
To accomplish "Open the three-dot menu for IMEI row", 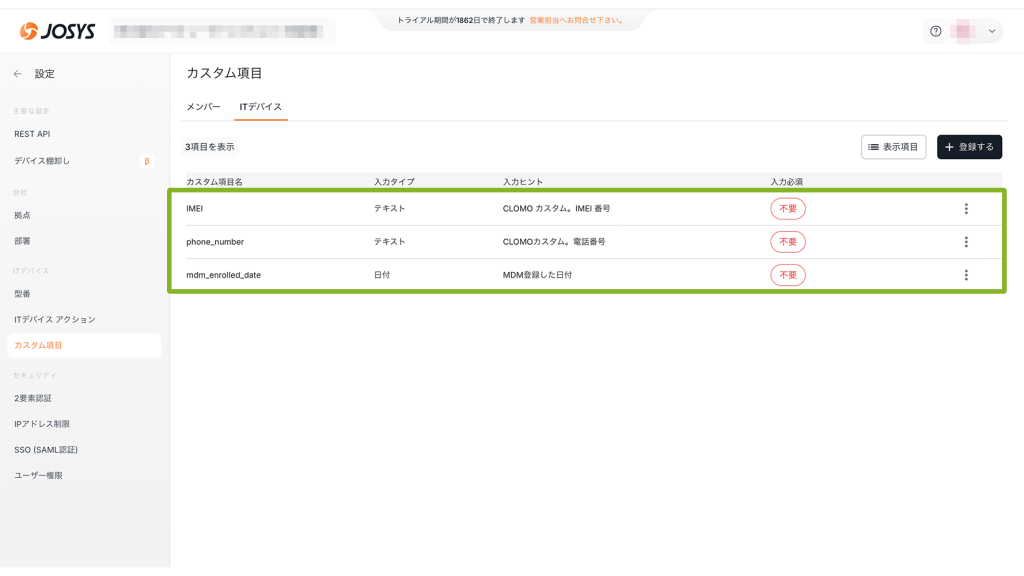I will coord(966,209).
